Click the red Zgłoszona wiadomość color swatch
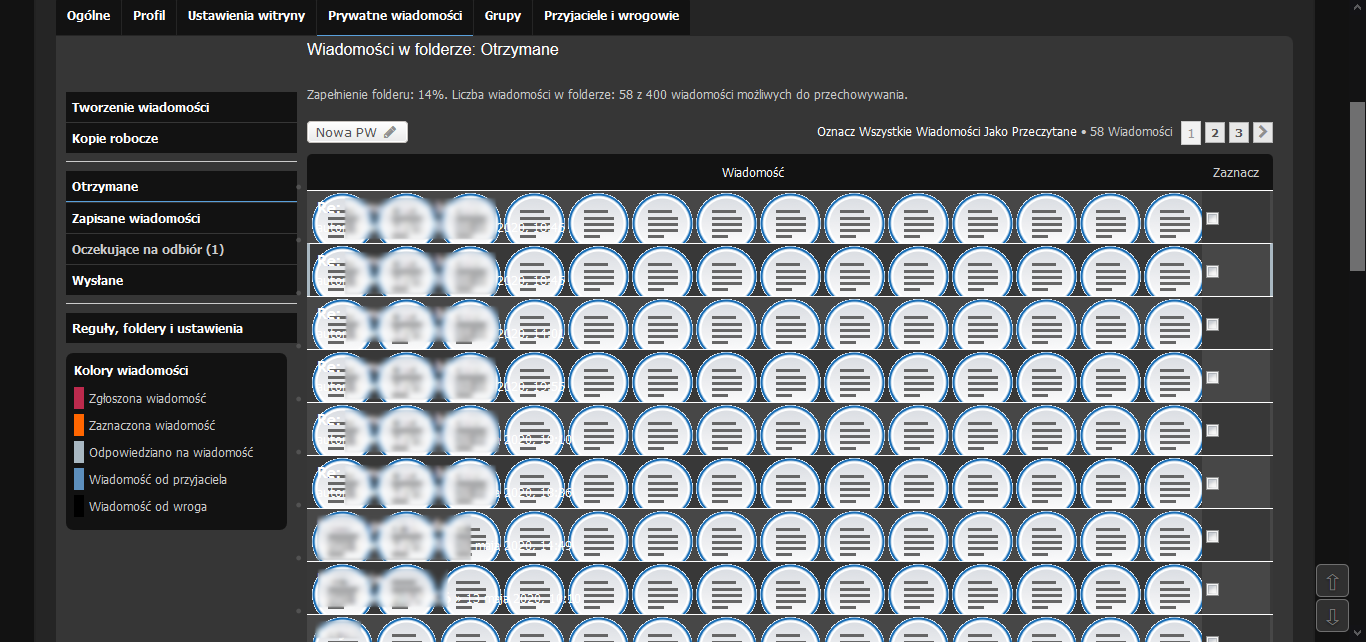 79,398
